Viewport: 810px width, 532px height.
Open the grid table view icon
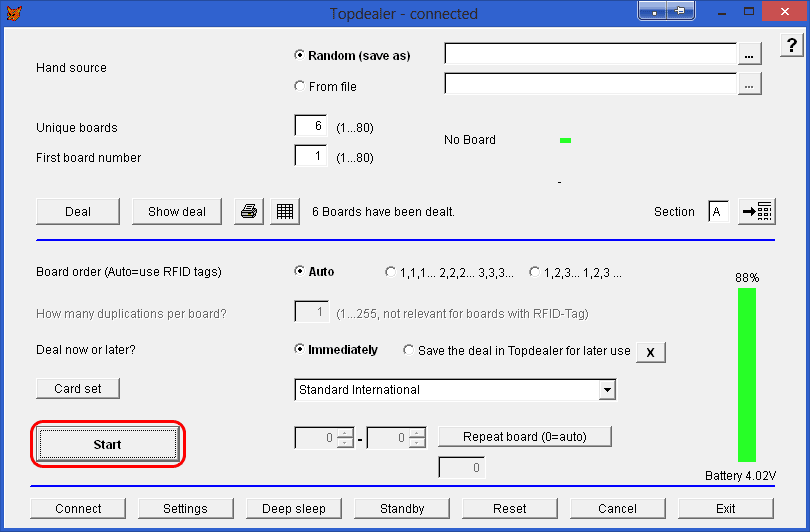point(285,211)
